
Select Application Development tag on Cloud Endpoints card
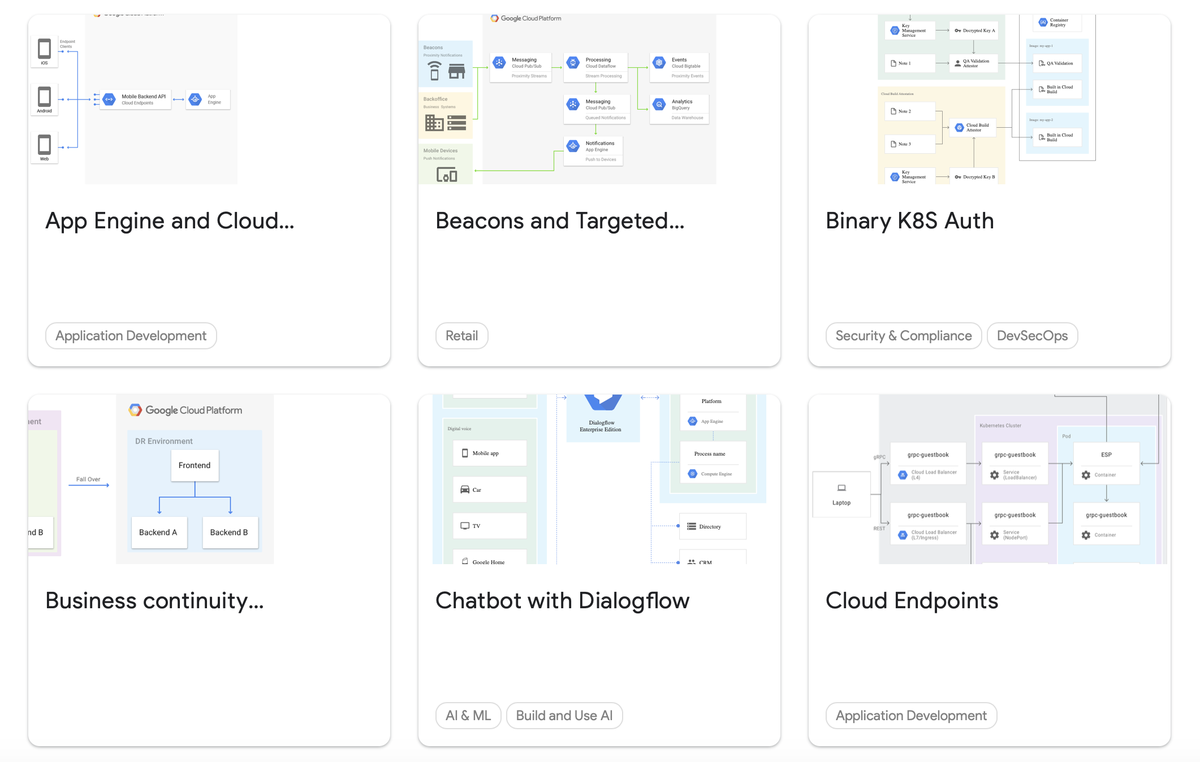[x=911, y=716]
